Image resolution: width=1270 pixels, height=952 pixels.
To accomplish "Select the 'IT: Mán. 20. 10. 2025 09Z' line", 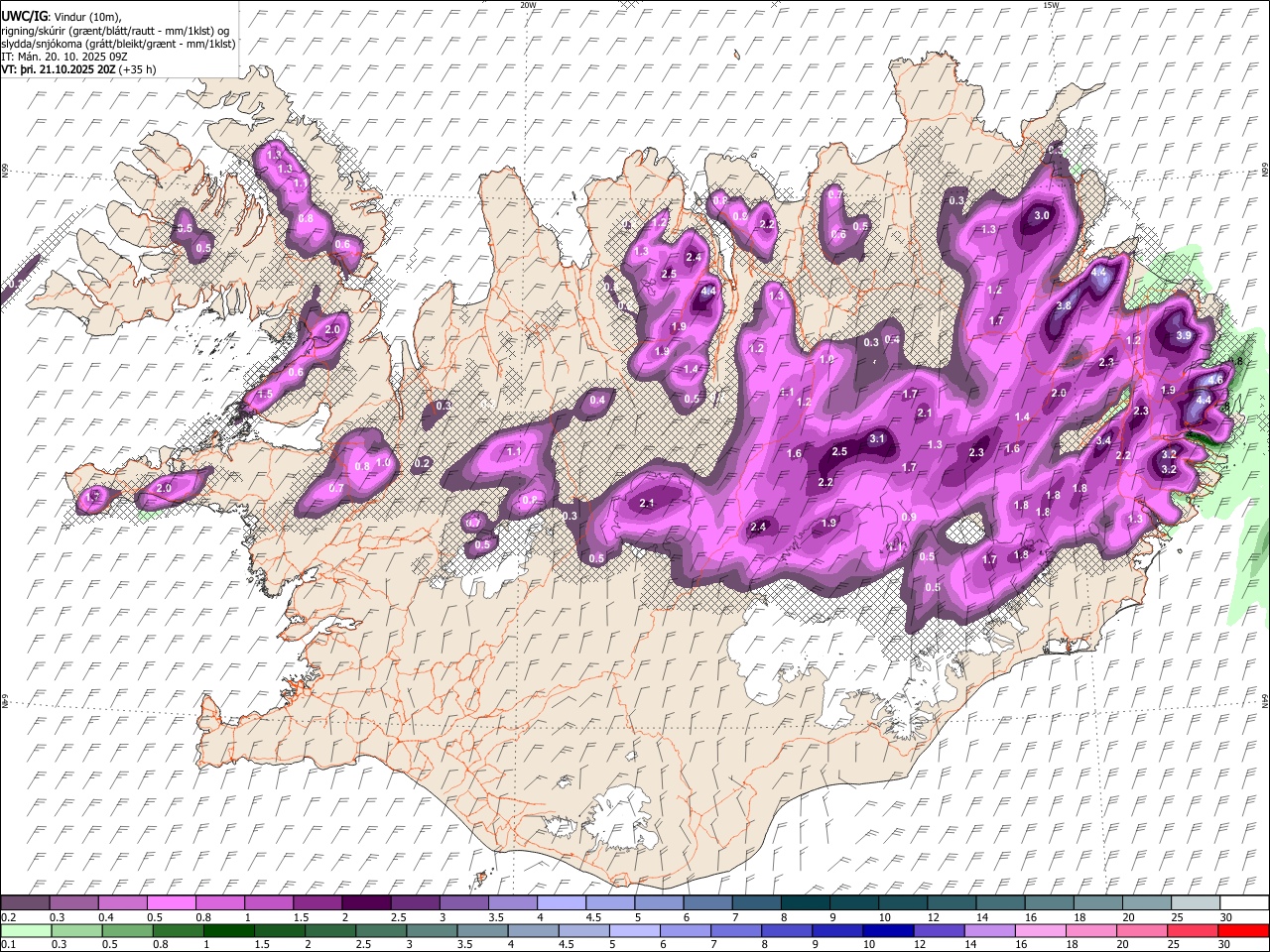I will click(65, 57).
